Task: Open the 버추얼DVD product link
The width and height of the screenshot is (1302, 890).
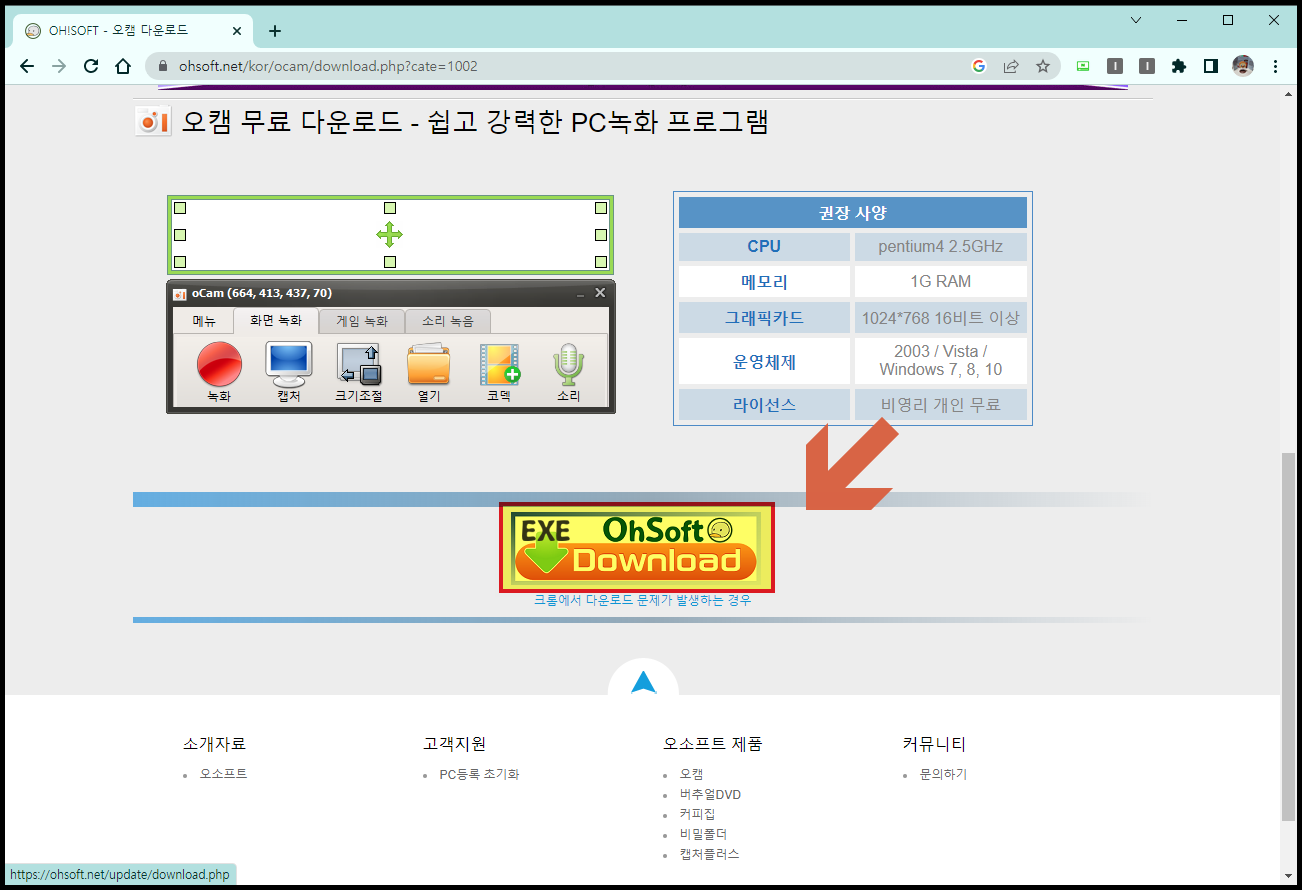Action: tap(710, 794)
